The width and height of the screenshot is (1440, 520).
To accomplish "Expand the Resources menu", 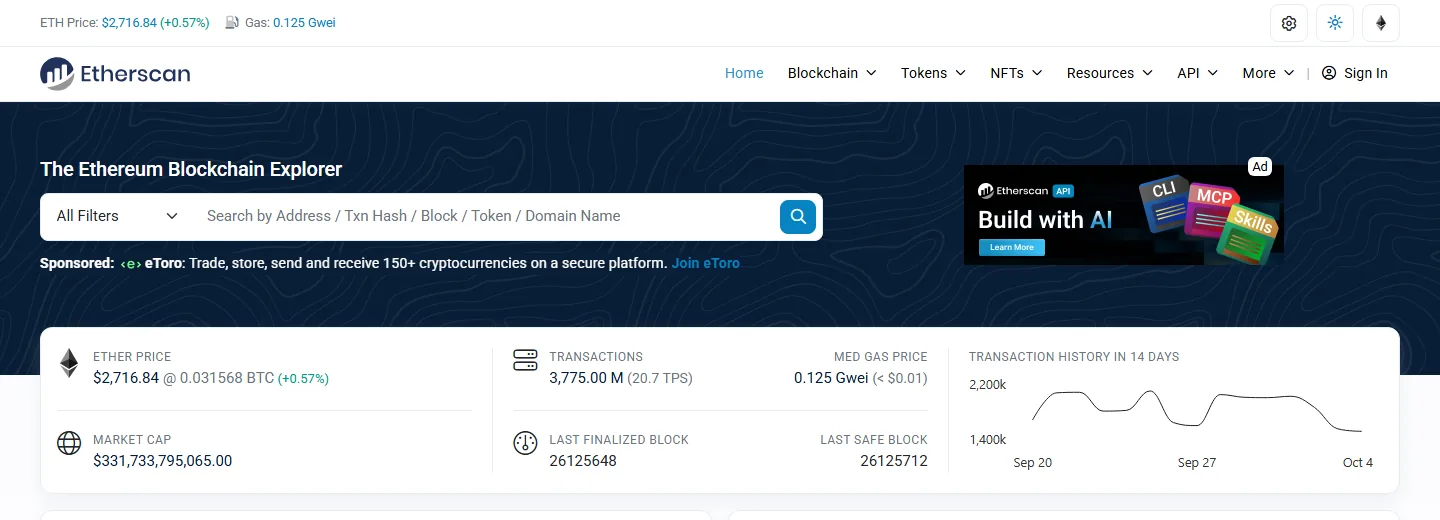I will 1110,73.
